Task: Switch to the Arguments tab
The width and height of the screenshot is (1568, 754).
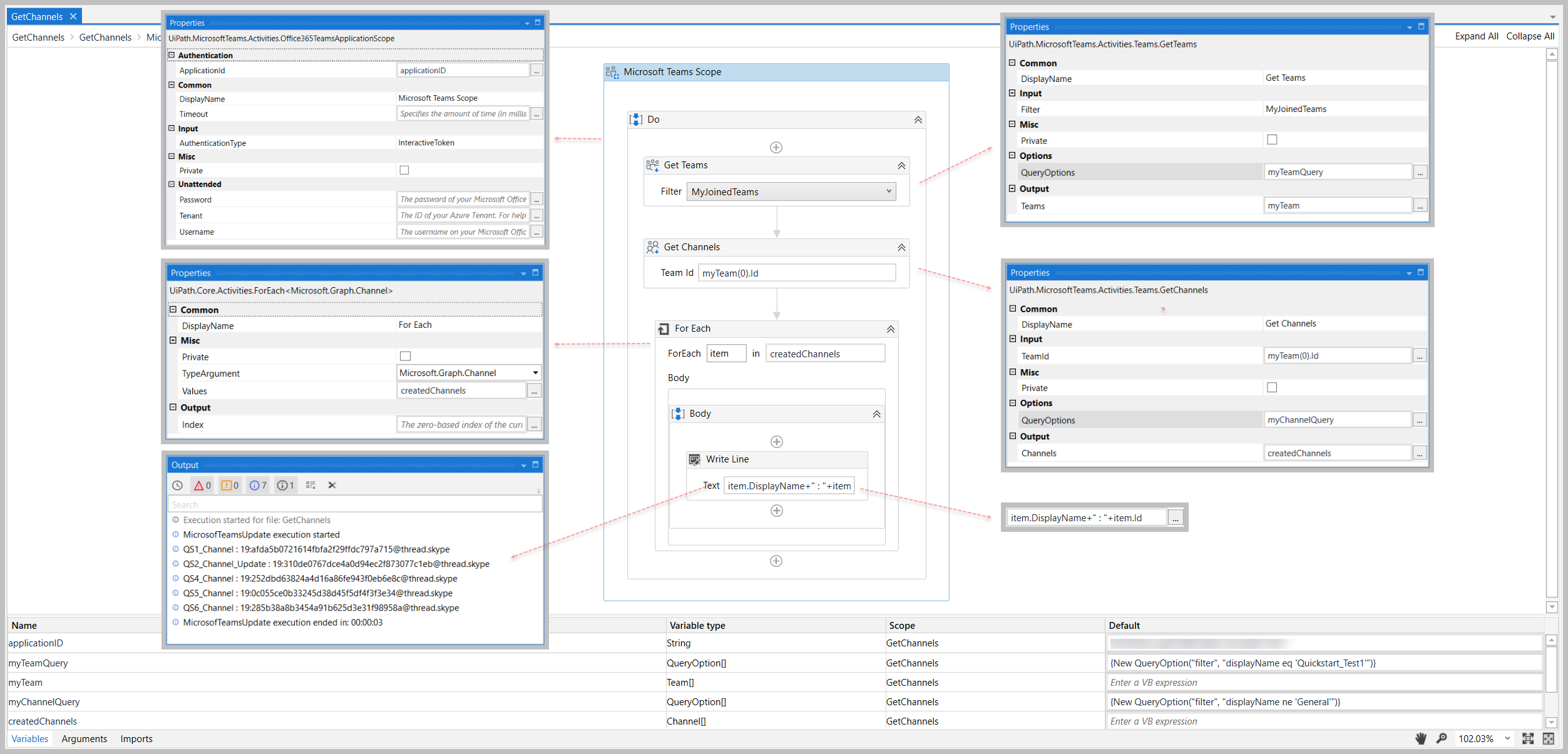Action: point(85,739)
